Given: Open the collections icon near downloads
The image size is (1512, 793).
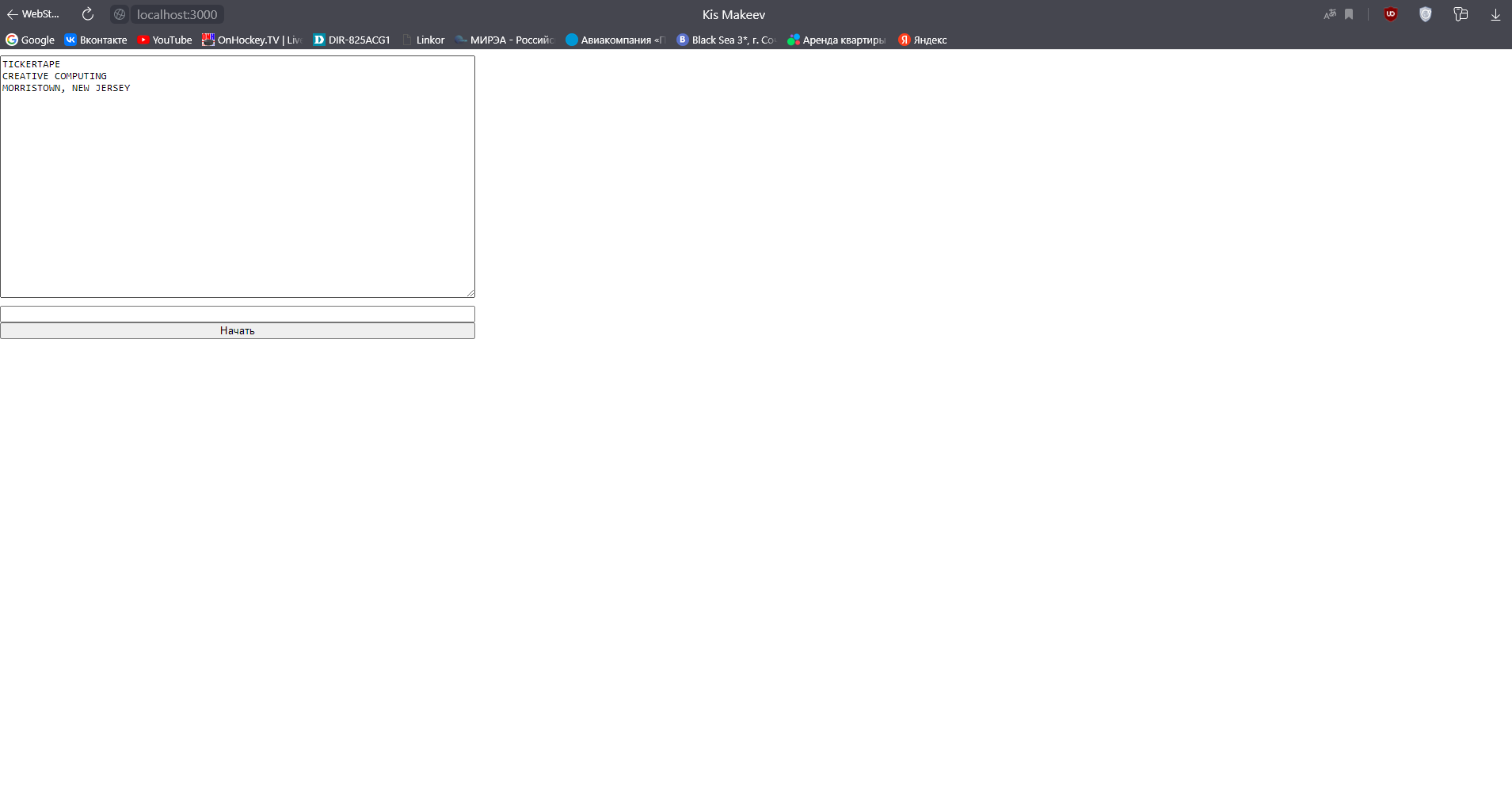Looking at the screenshot, I should (1459, 14).
